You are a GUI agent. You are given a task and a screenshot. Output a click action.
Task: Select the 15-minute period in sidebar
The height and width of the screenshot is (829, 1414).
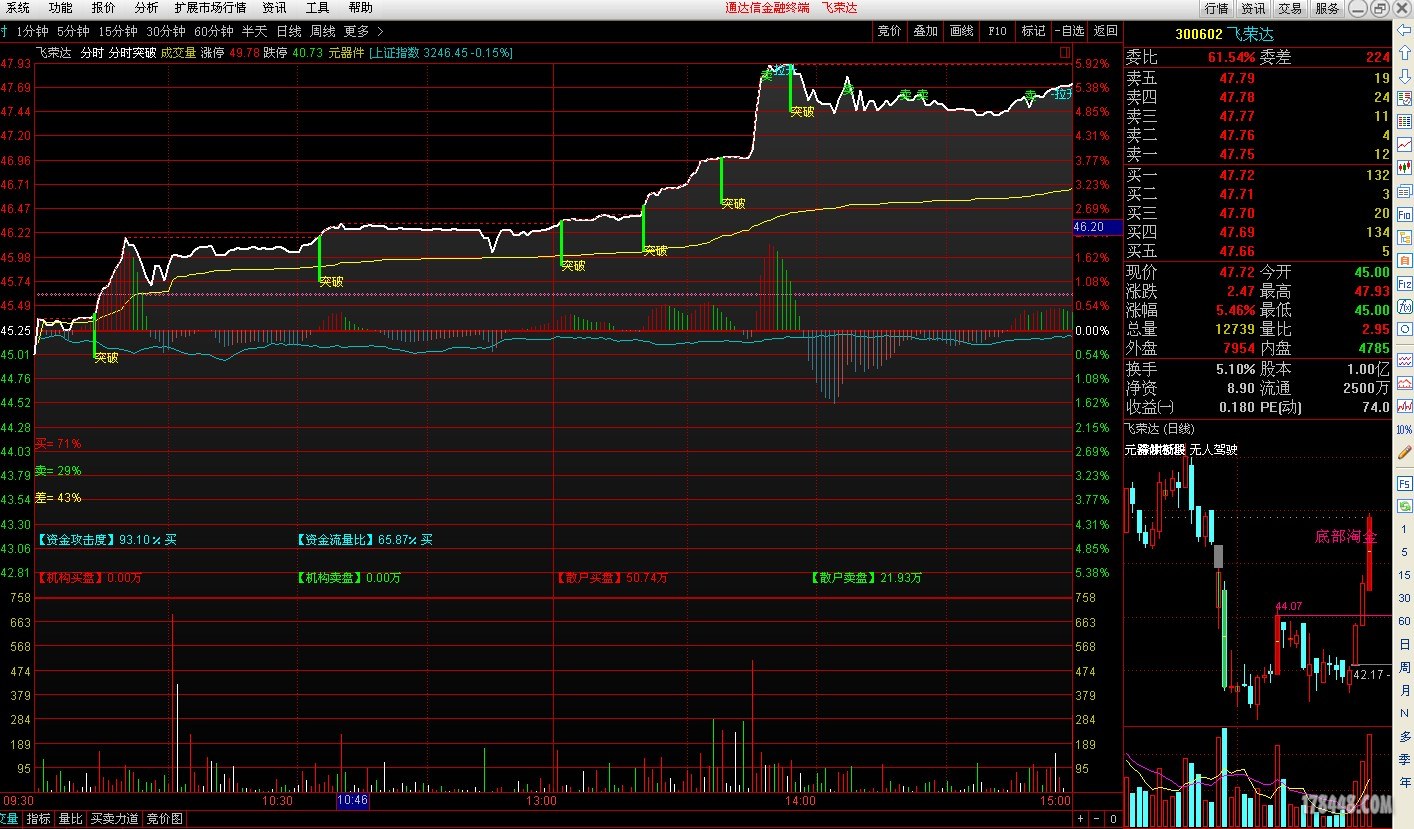pos(1404,574)
